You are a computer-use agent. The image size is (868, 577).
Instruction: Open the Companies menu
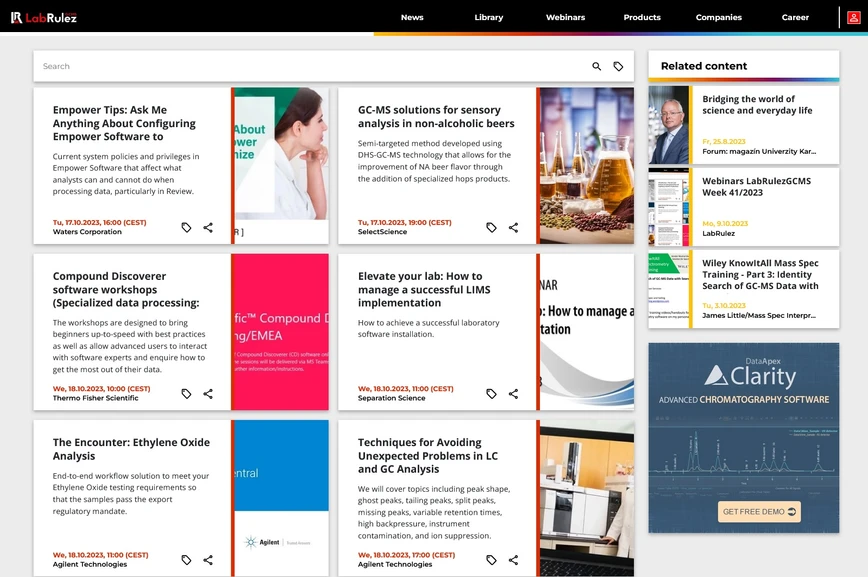click(719, 17)
